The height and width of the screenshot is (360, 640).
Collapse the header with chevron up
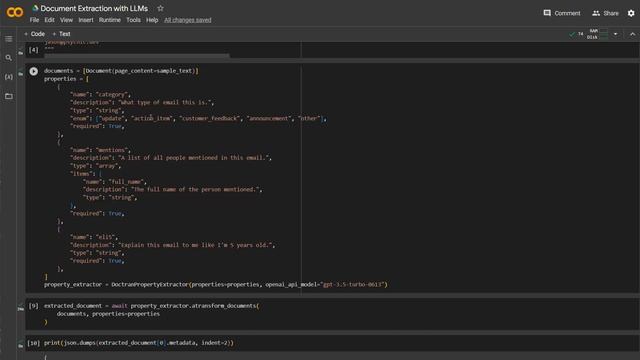632,34
